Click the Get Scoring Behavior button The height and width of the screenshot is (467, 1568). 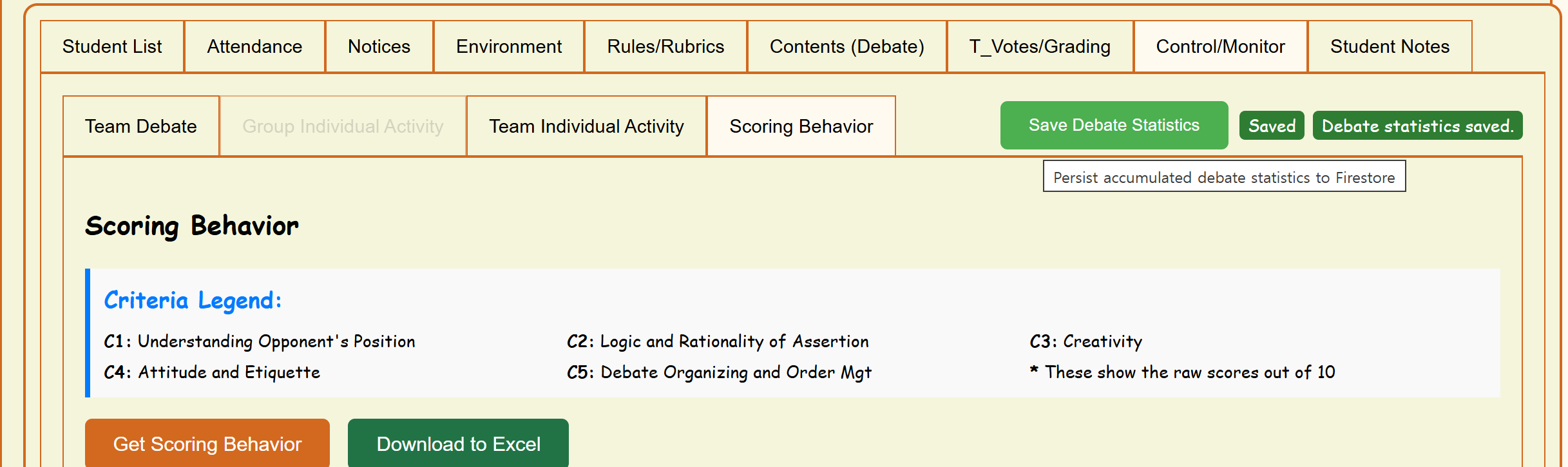[207, 444]
